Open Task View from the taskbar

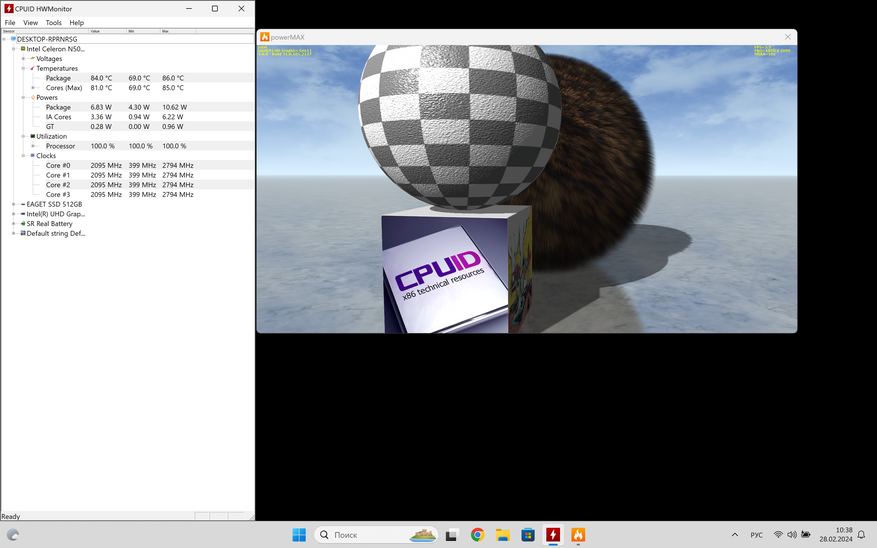[452, 535]
